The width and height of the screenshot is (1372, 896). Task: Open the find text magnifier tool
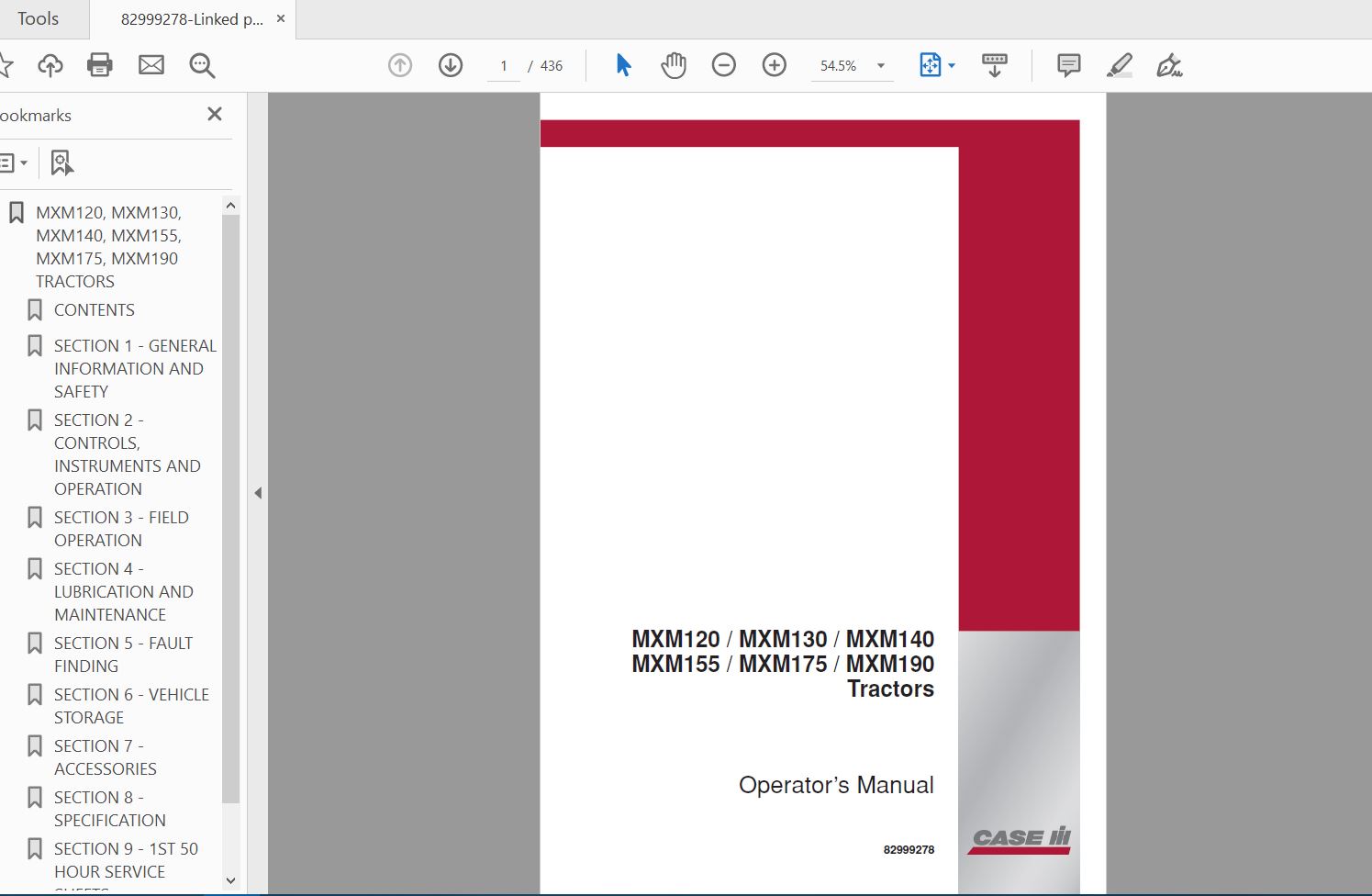tap(202, 65)
